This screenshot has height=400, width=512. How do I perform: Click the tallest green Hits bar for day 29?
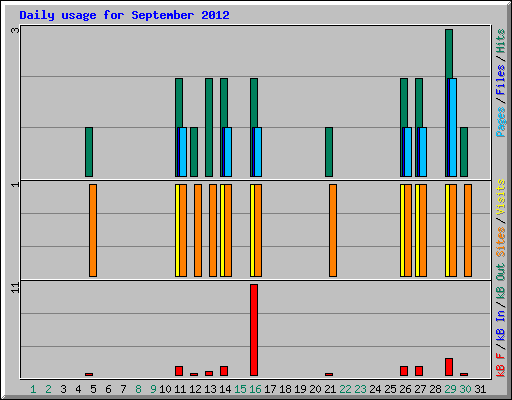[449, 53]
